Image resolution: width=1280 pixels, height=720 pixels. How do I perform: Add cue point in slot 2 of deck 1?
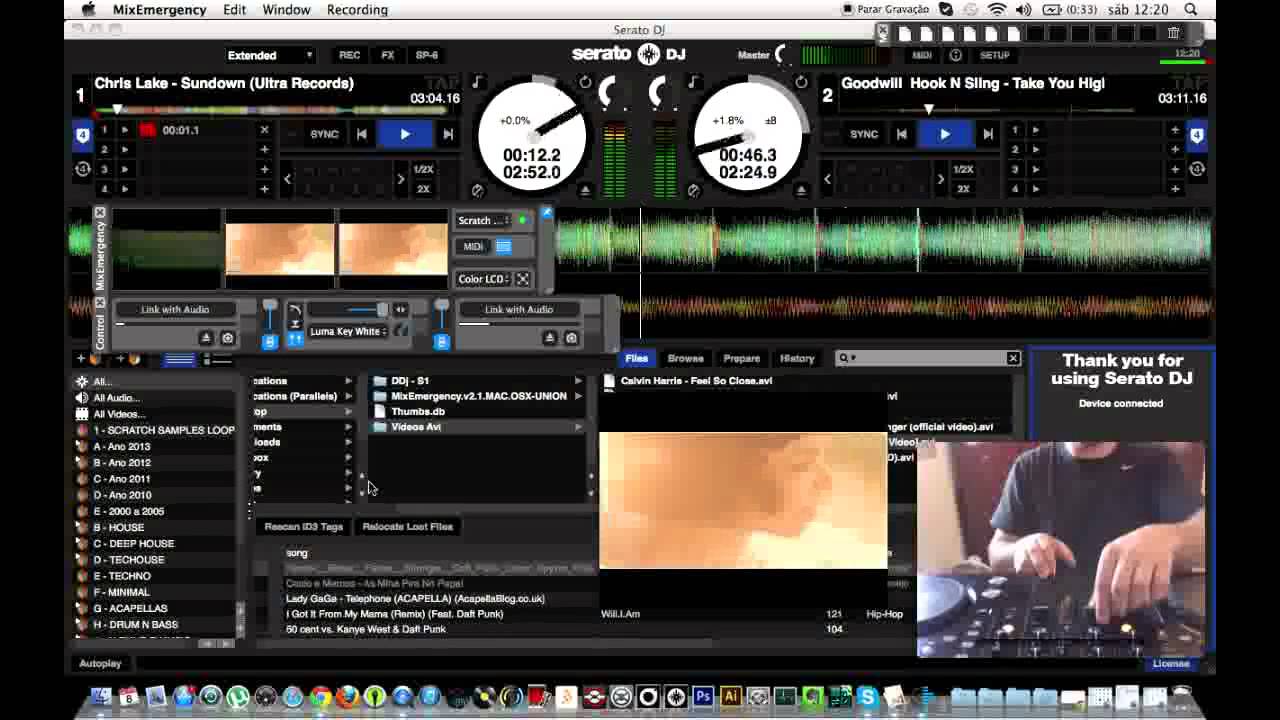coord(264,149)
